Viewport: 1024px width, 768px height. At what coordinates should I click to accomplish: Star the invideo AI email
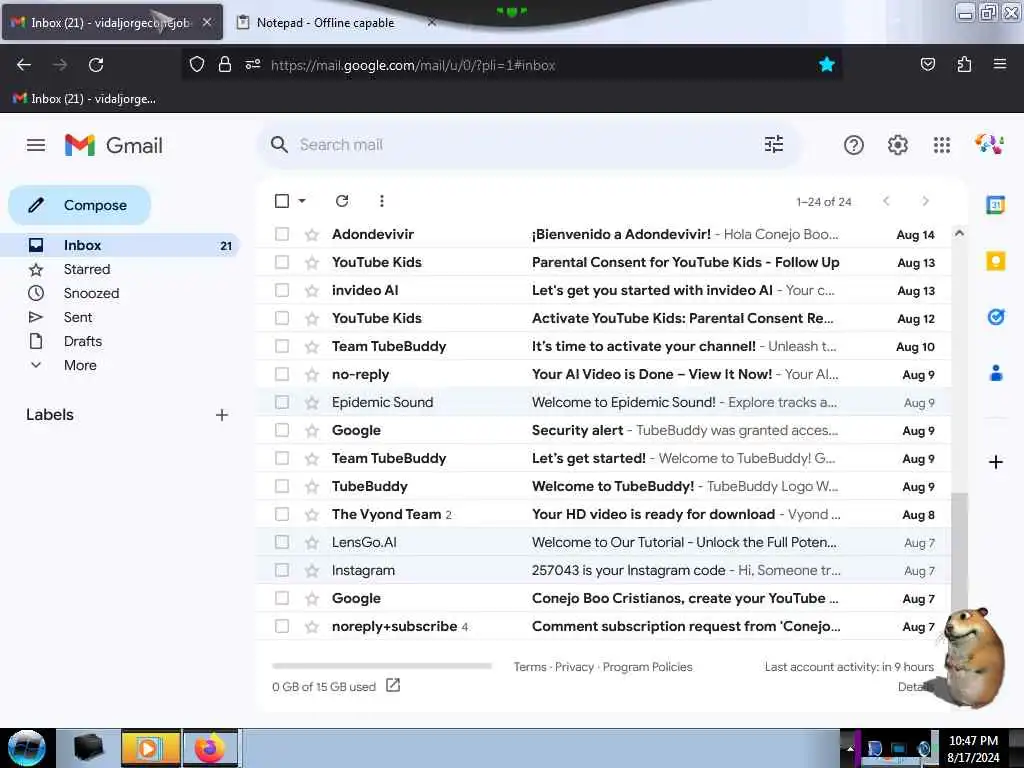point(312,291)
